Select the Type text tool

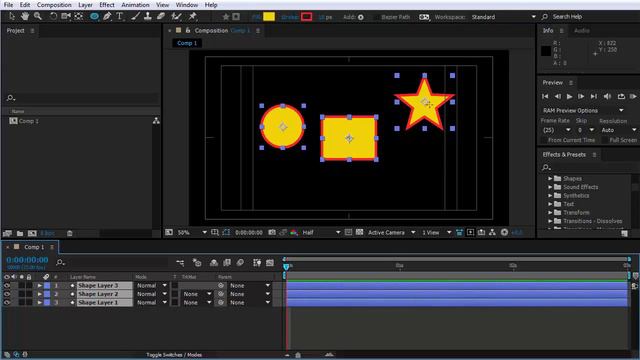[120, 16]
